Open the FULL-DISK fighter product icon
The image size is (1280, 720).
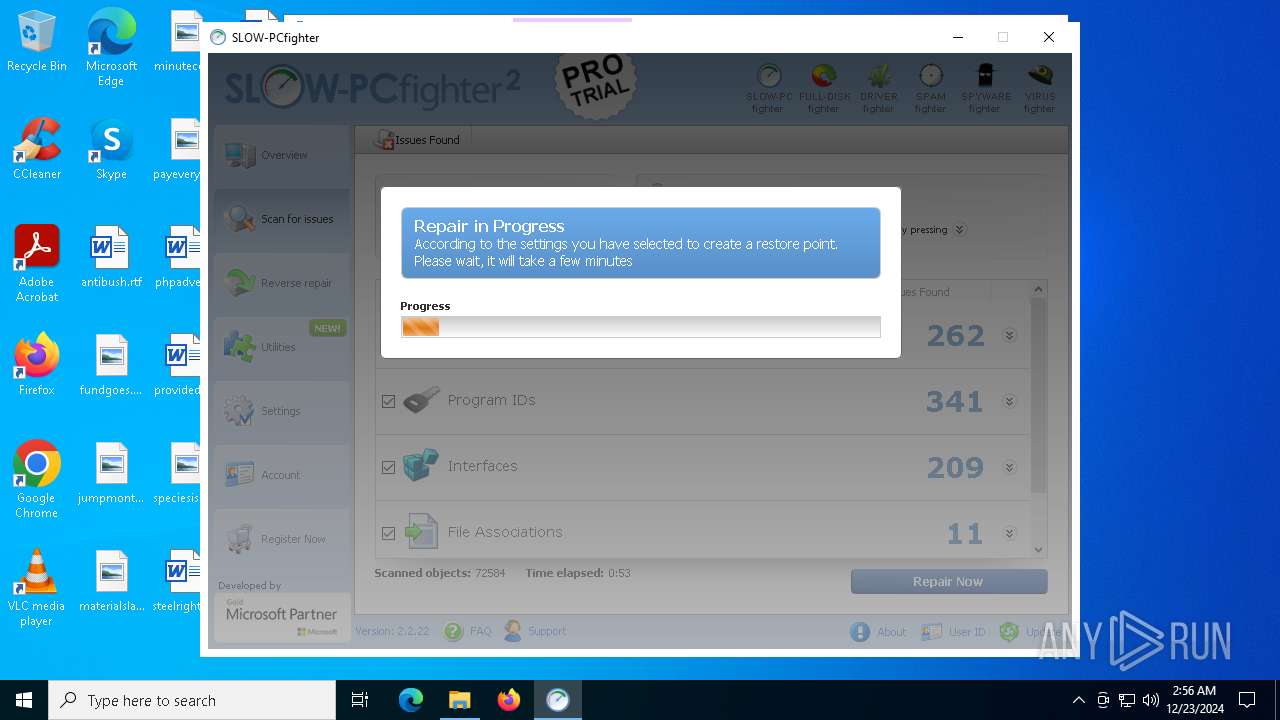(824, 88)
